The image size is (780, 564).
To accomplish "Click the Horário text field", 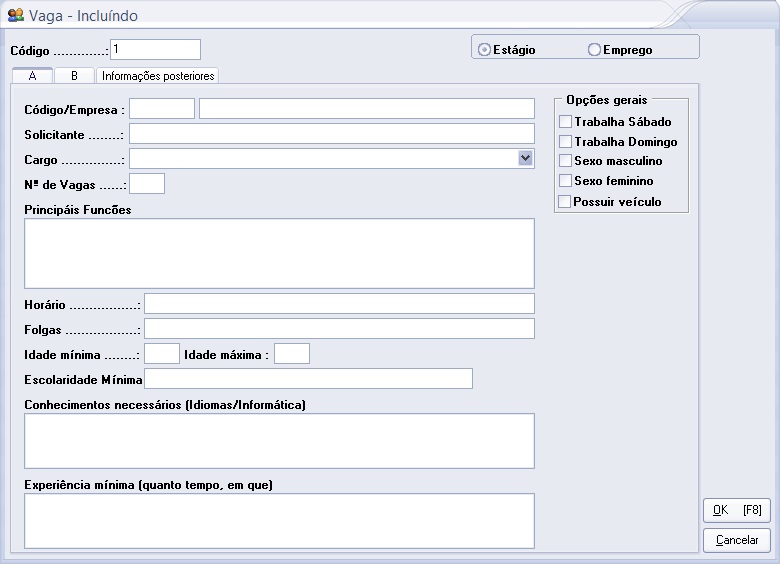I will (x=339, y=304).
